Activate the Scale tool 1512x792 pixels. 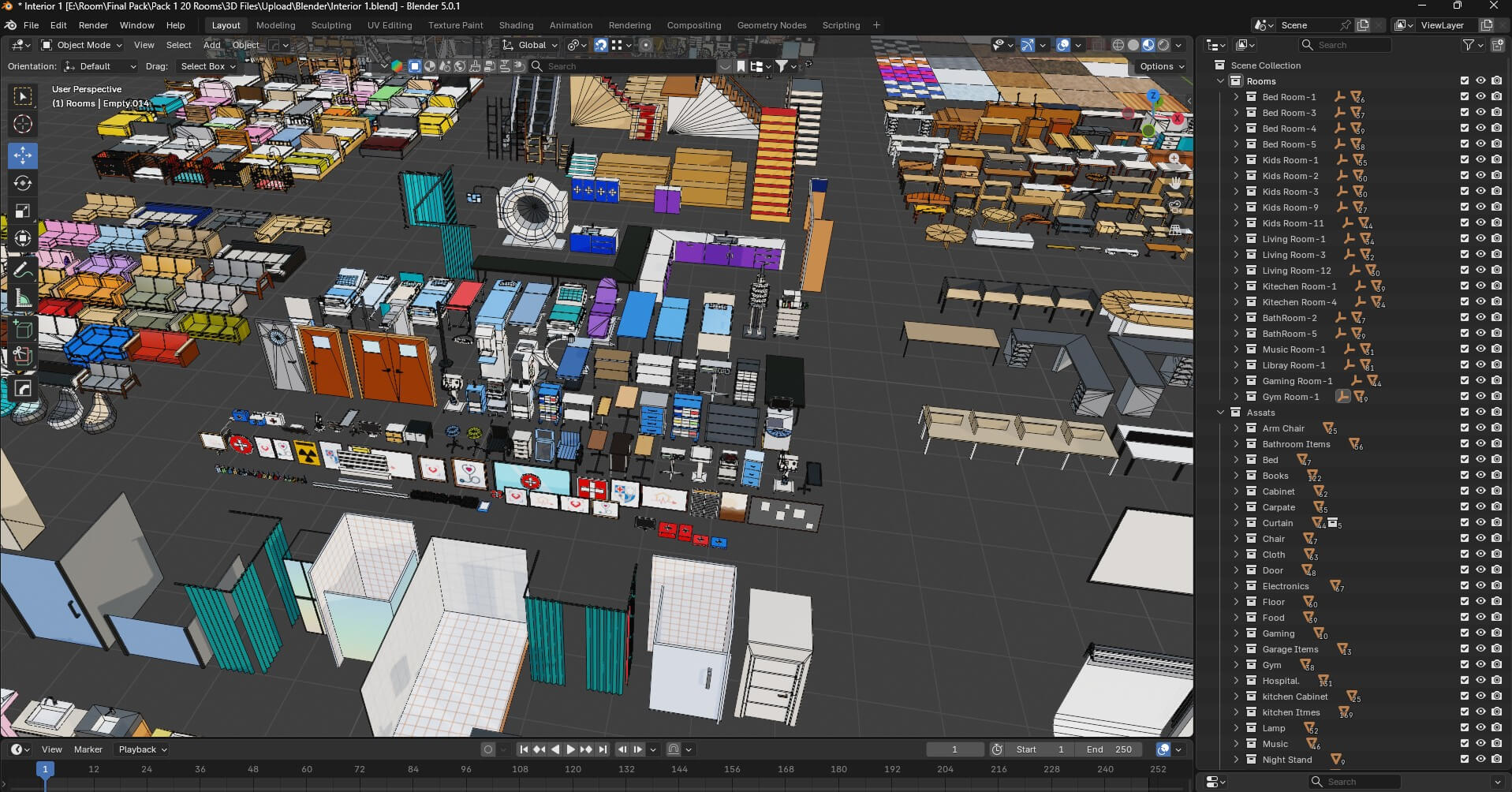click(x=23, y=211)
